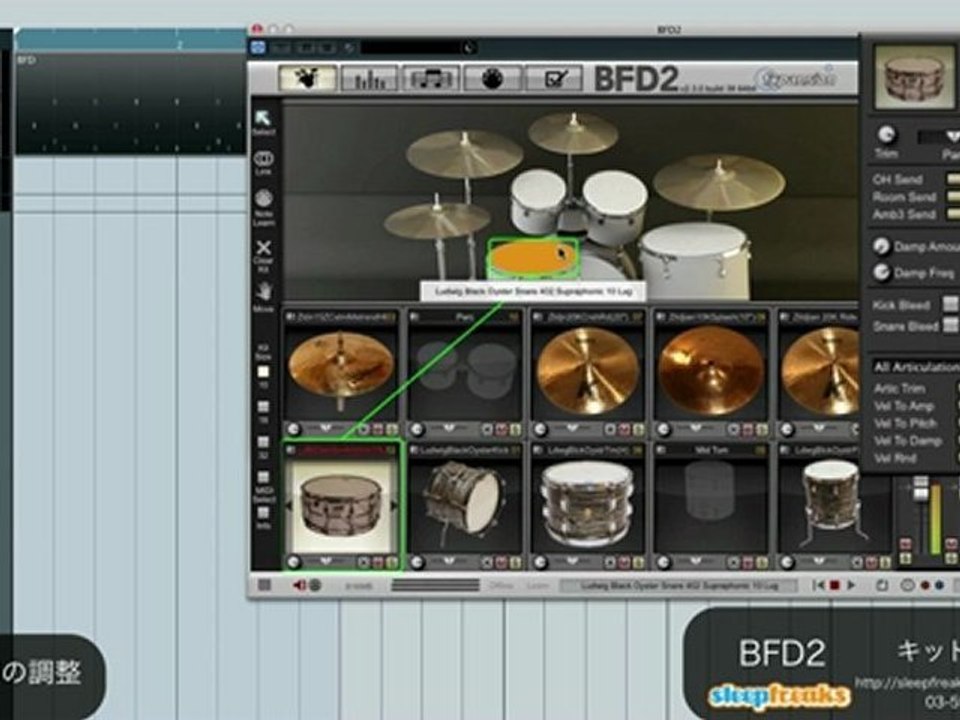Click the Damp Amount knob
The height and width of the screenshot is (720, 960).
tap(882, 246)
